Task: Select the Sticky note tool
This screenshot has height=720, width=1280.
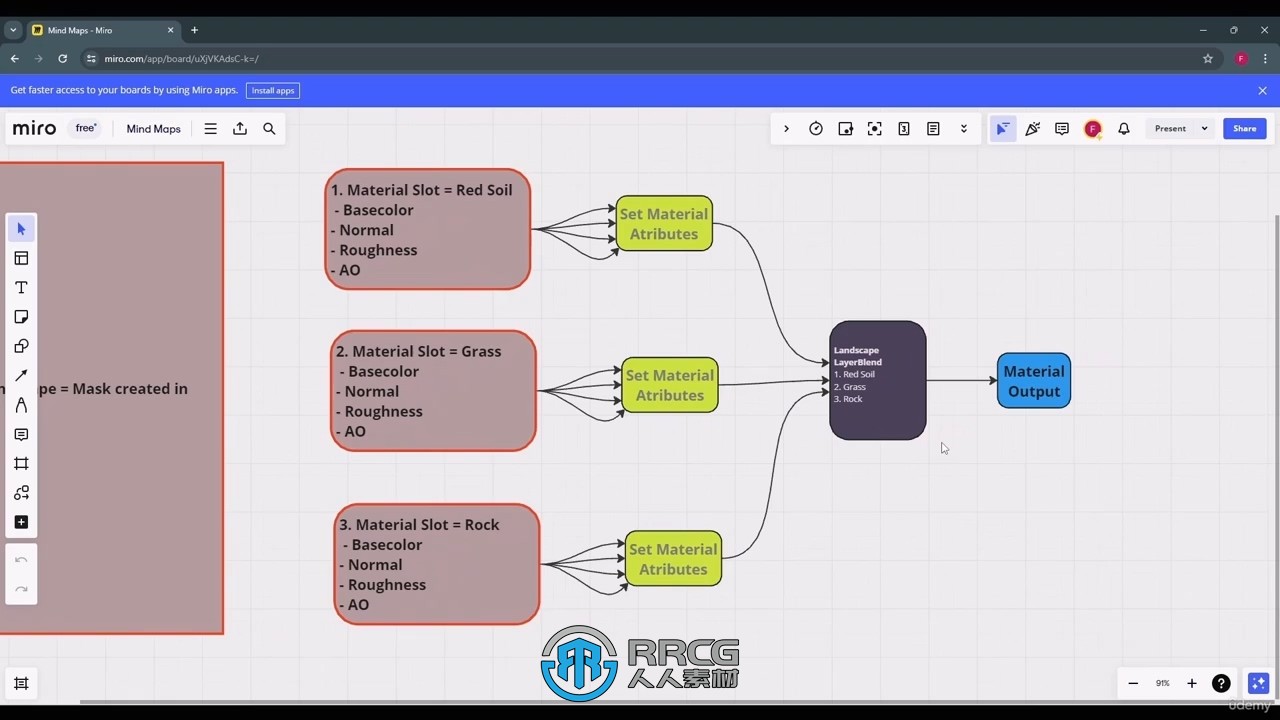Action: point(21,317)
